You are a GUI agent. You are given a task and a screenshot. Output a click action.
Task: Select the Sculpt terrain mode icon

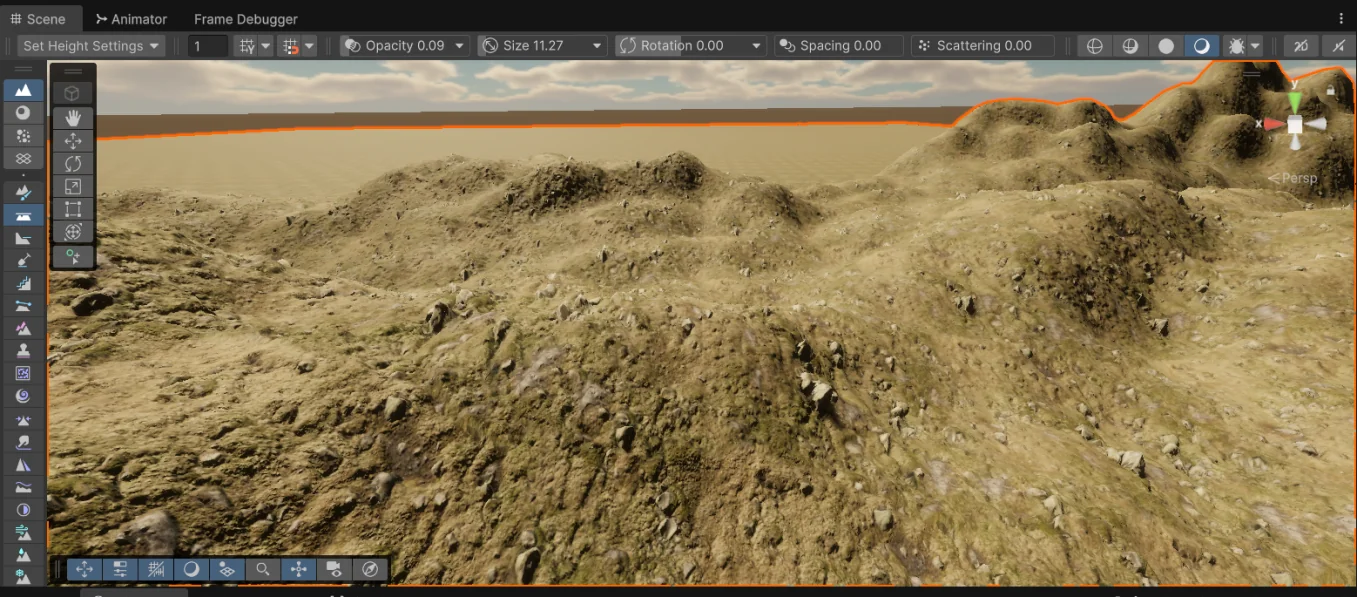[24, 90]
